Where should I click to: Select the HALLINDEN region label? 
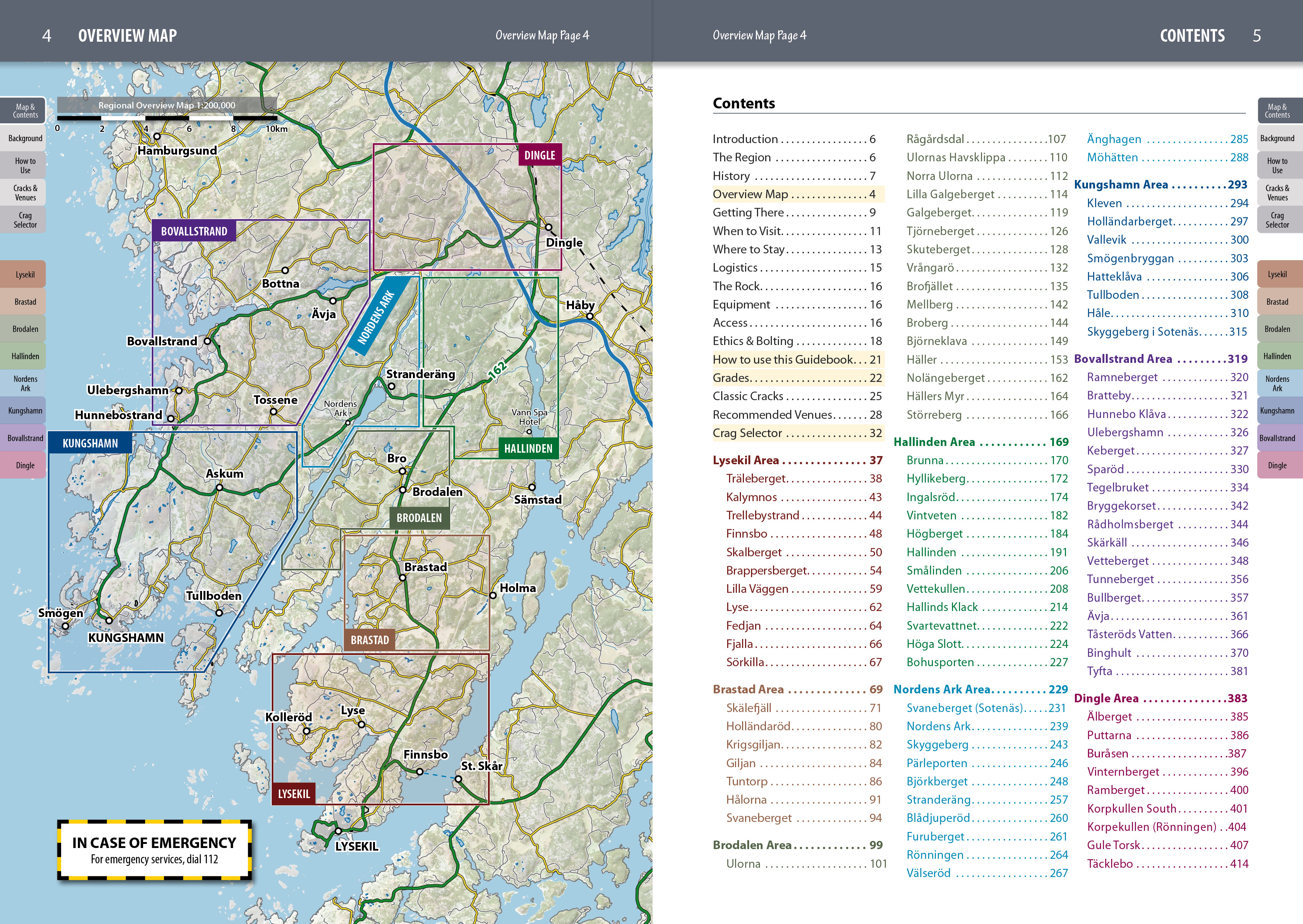tap(528, 448)
